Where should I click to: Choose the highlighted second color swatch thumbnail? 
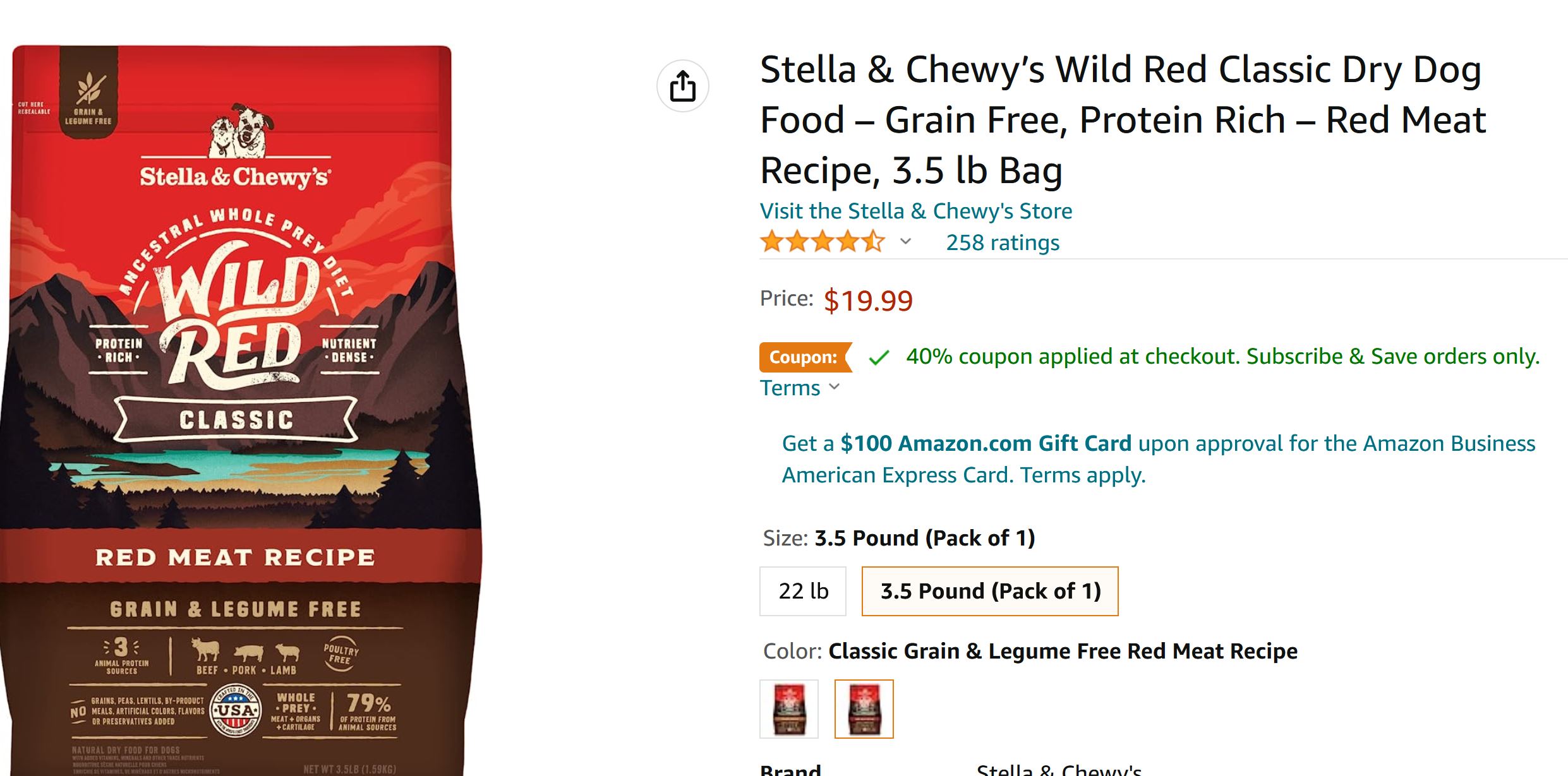pos(864,708)
